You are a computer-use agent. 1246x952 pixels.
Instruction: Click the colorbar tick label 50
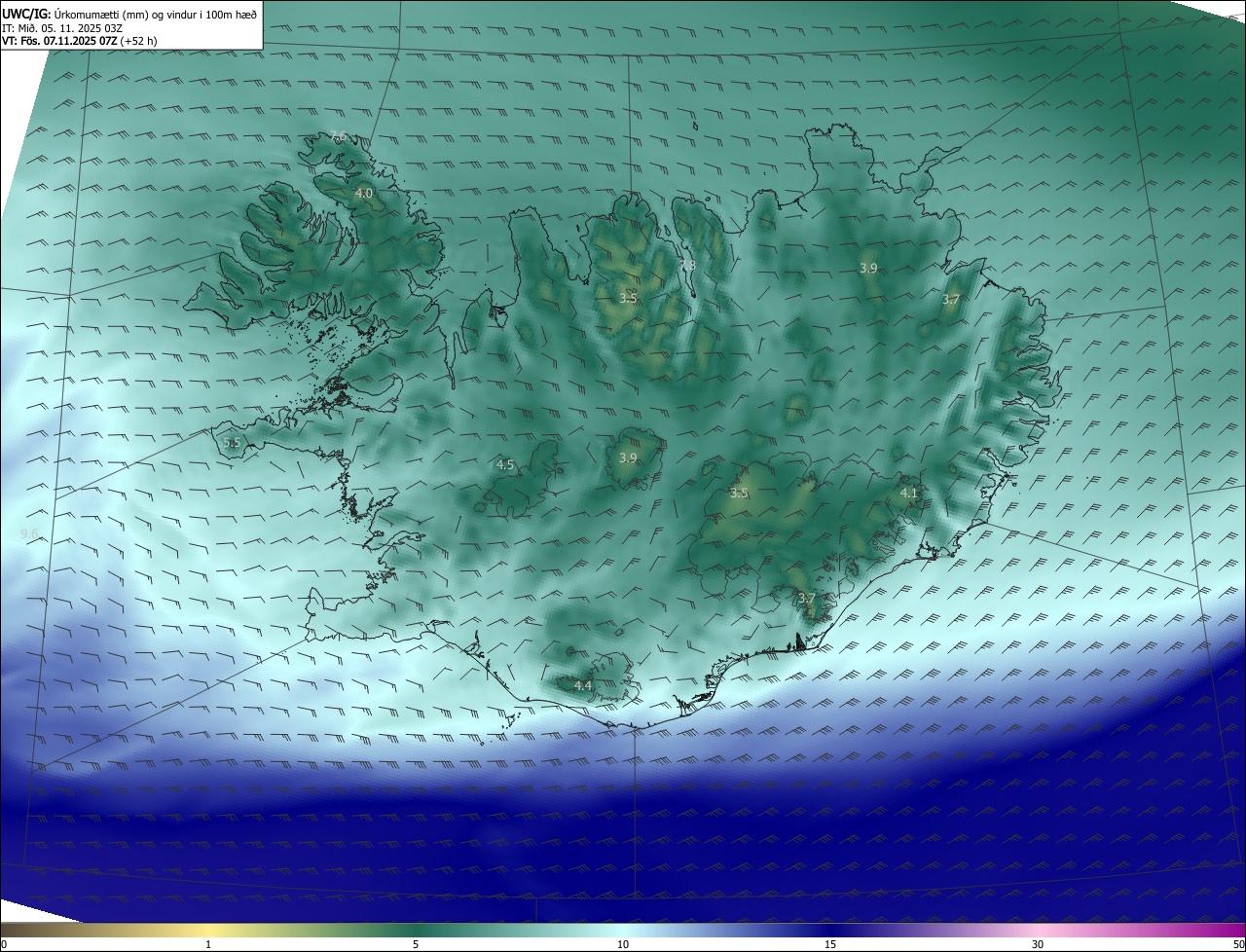click(1238, 944)
